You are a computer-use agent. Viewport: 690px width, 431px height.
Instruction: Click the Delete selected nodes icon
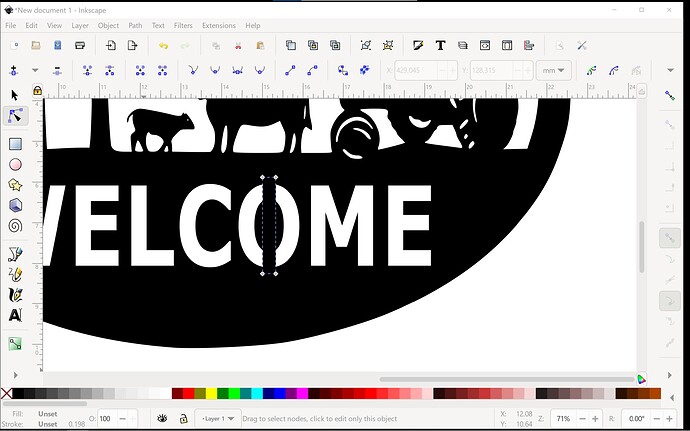point(57,70)
